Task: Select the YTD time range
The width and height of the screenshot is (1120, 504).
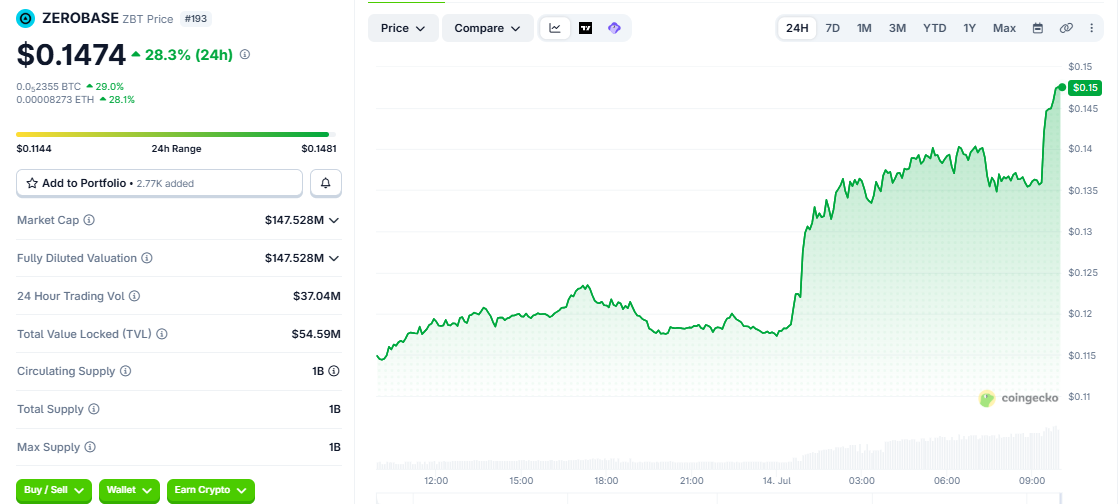Action: (934, 28)
